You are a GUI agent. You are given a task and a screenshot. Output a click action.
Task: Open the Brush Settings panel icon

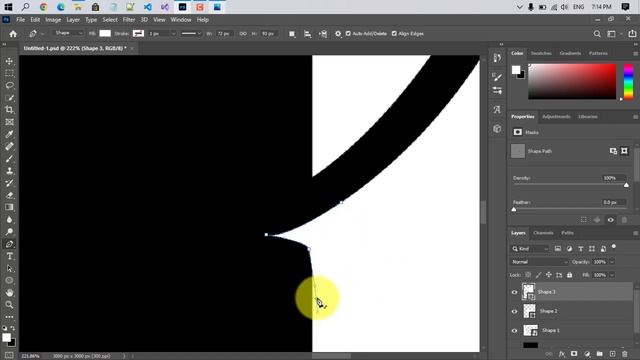tap(497, 77)
